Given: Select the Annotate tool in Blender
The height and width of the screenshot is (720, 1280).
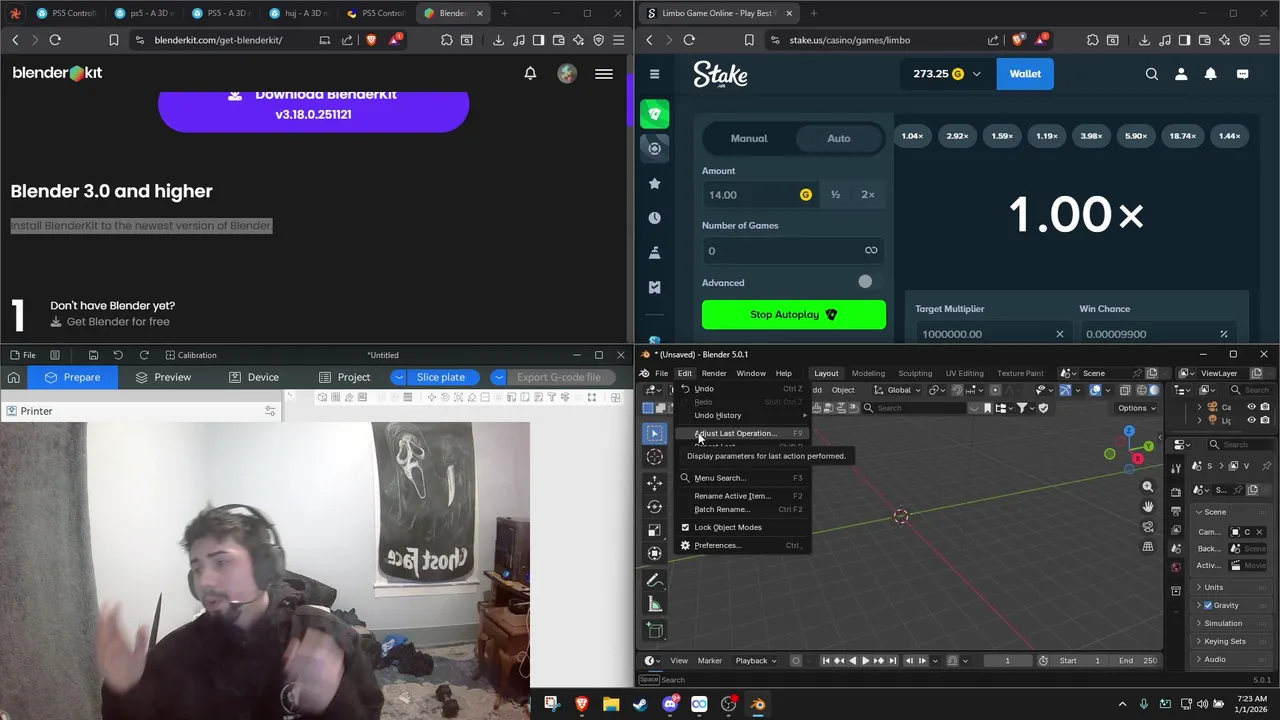Looking at the screenshot, I should click(x=655, y=580).
